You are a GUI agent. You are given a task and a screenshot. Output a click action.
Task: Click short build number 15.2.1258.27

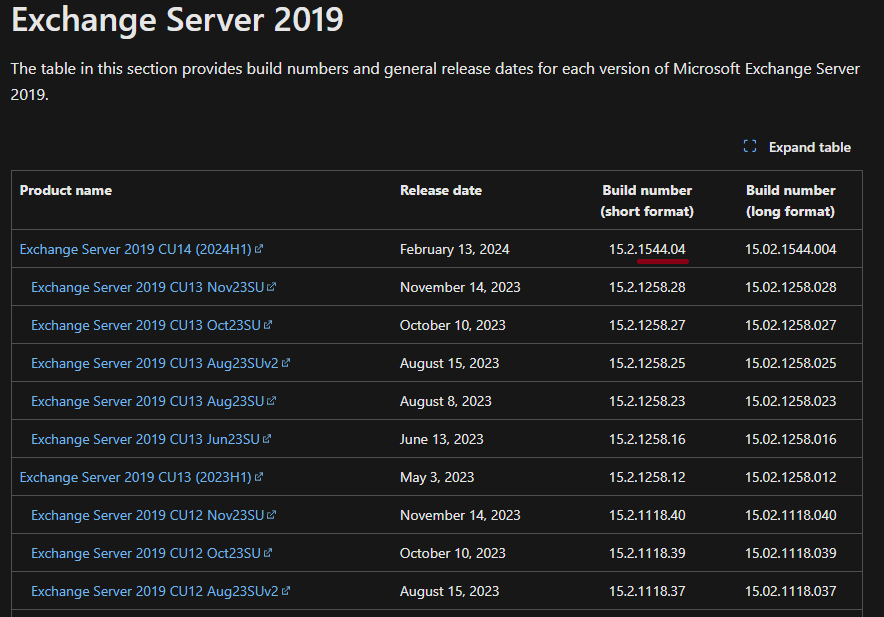tap(647, 325)
